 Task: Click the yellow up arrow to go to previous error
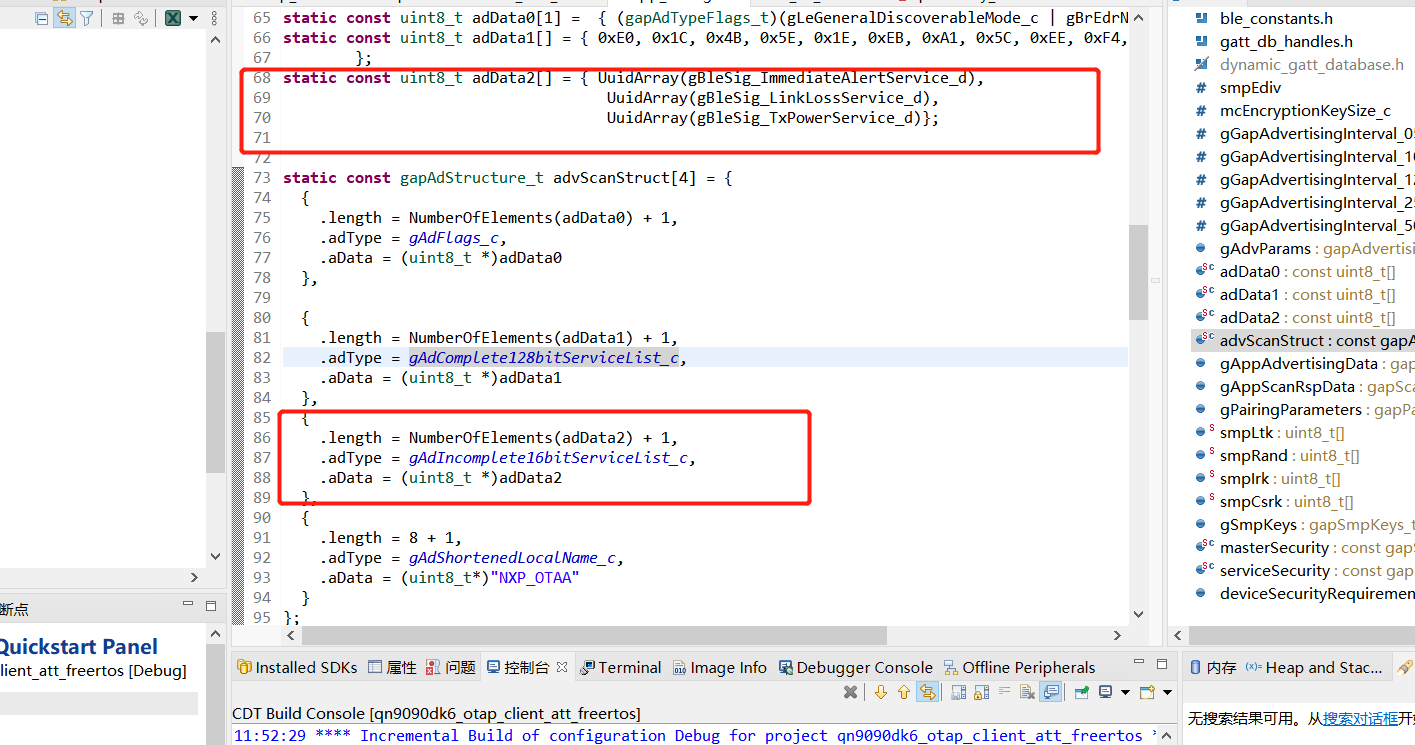point(904,692)
